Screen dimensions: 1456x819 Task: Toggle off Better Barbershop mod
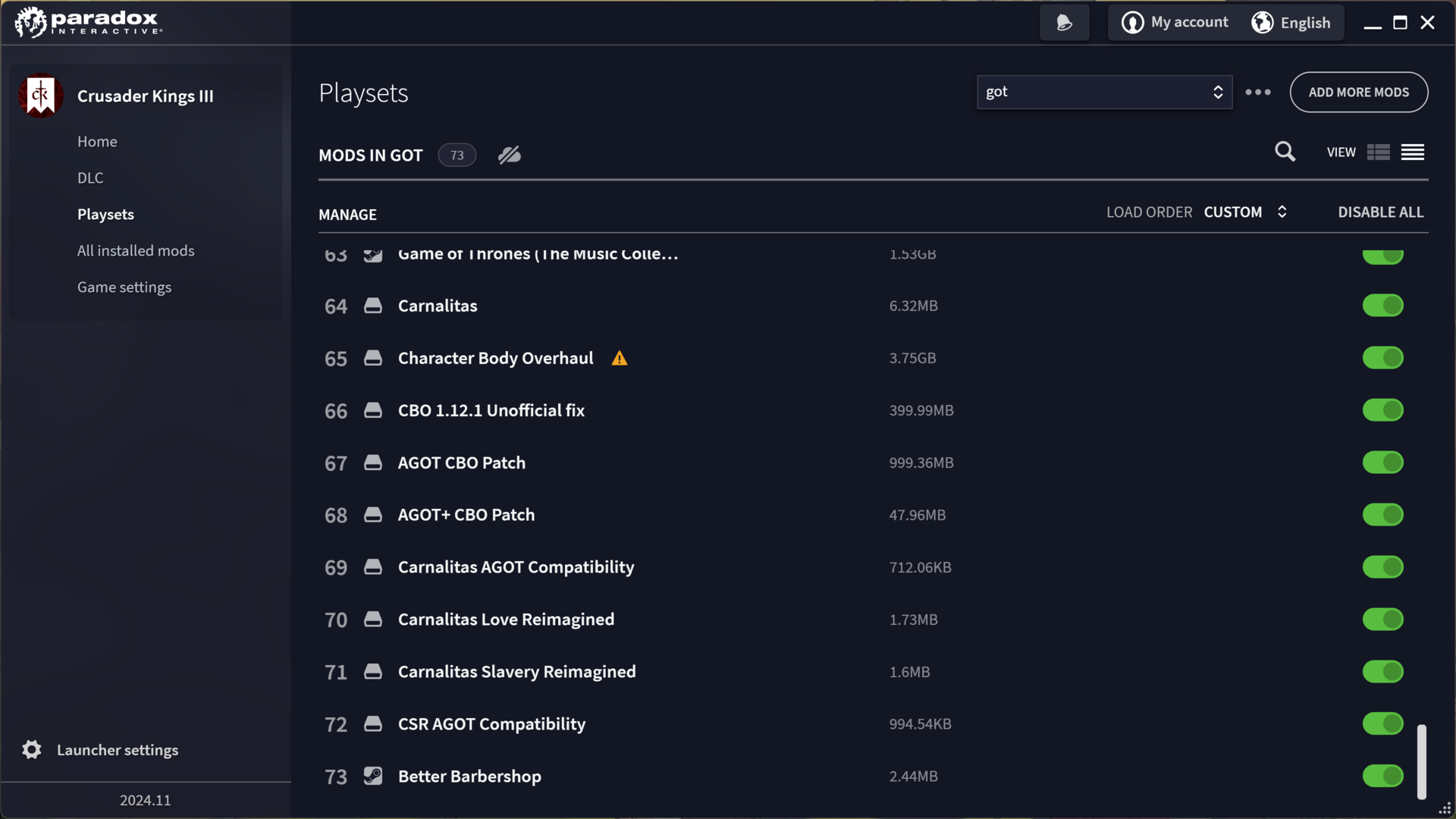point(1382,776)
